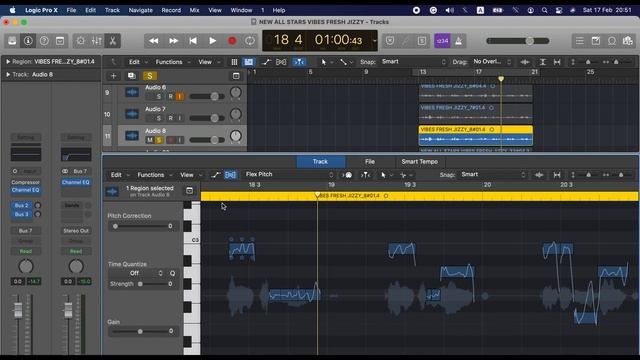Viewport: 640px width, 360px height.
Task: Open the Navigate menu
Action: click(140, 10)
